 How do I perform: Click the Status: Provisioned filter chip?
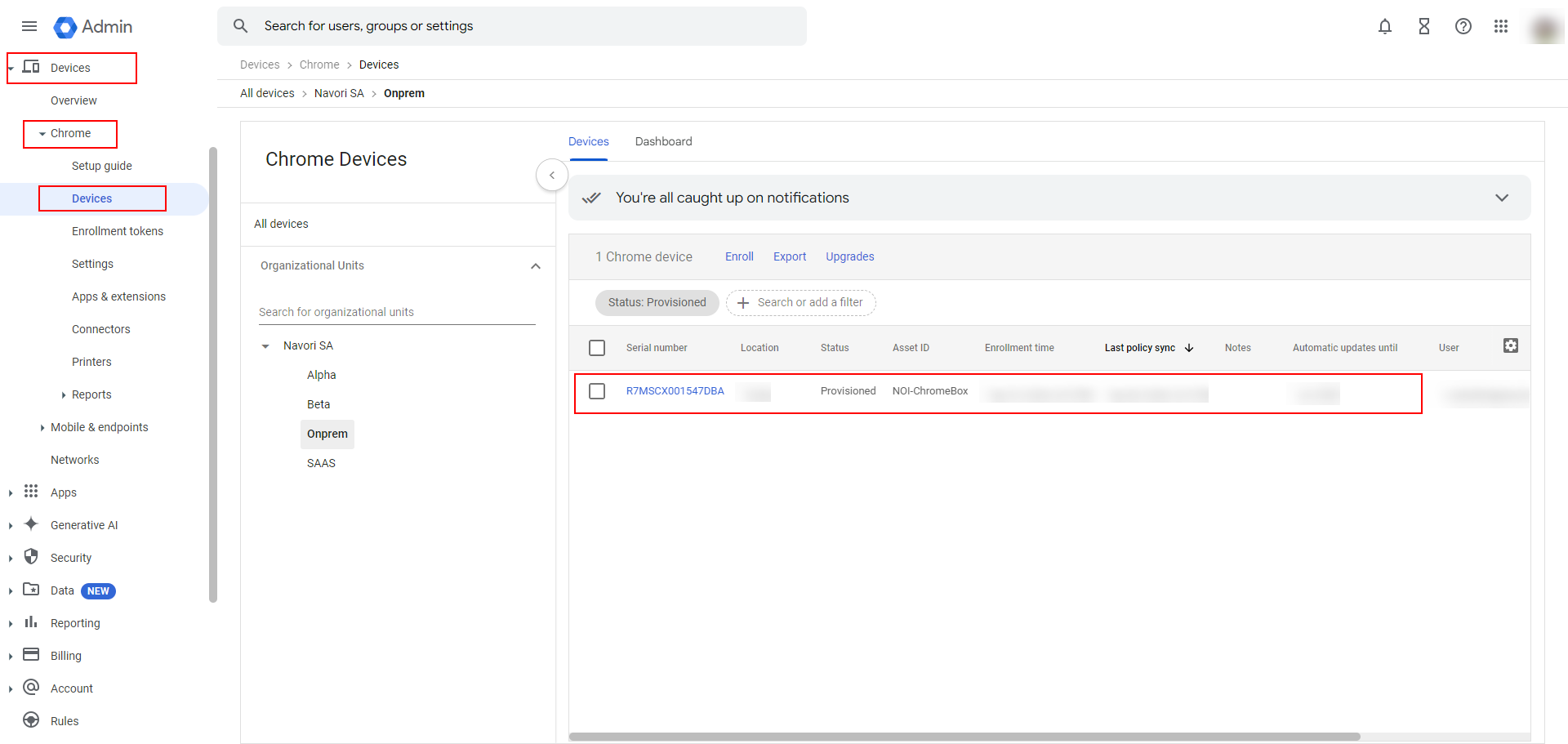point(657,302)
